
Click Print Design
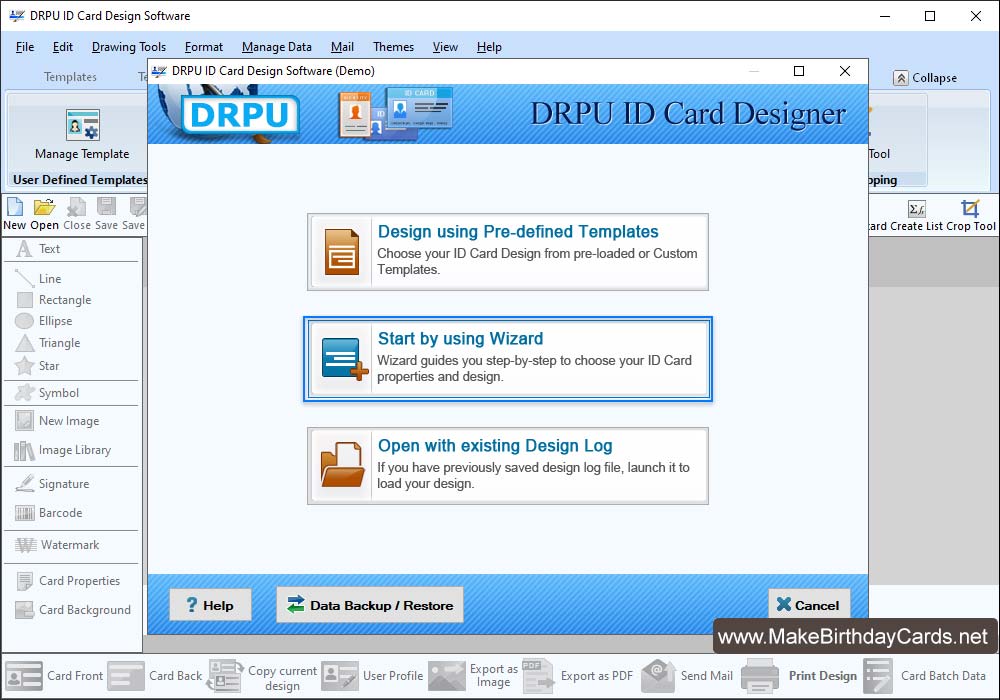tap(800, 676)
